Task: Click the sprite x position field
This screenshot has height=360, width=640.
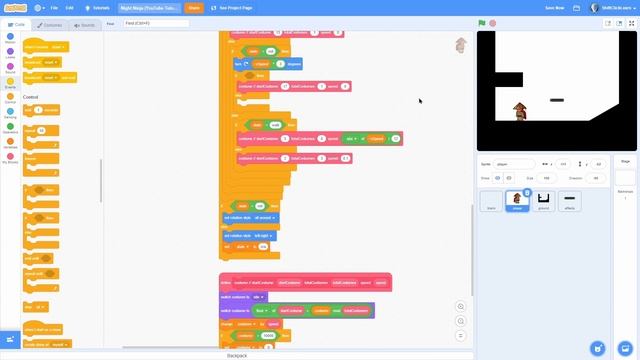Action: (563, 164)
